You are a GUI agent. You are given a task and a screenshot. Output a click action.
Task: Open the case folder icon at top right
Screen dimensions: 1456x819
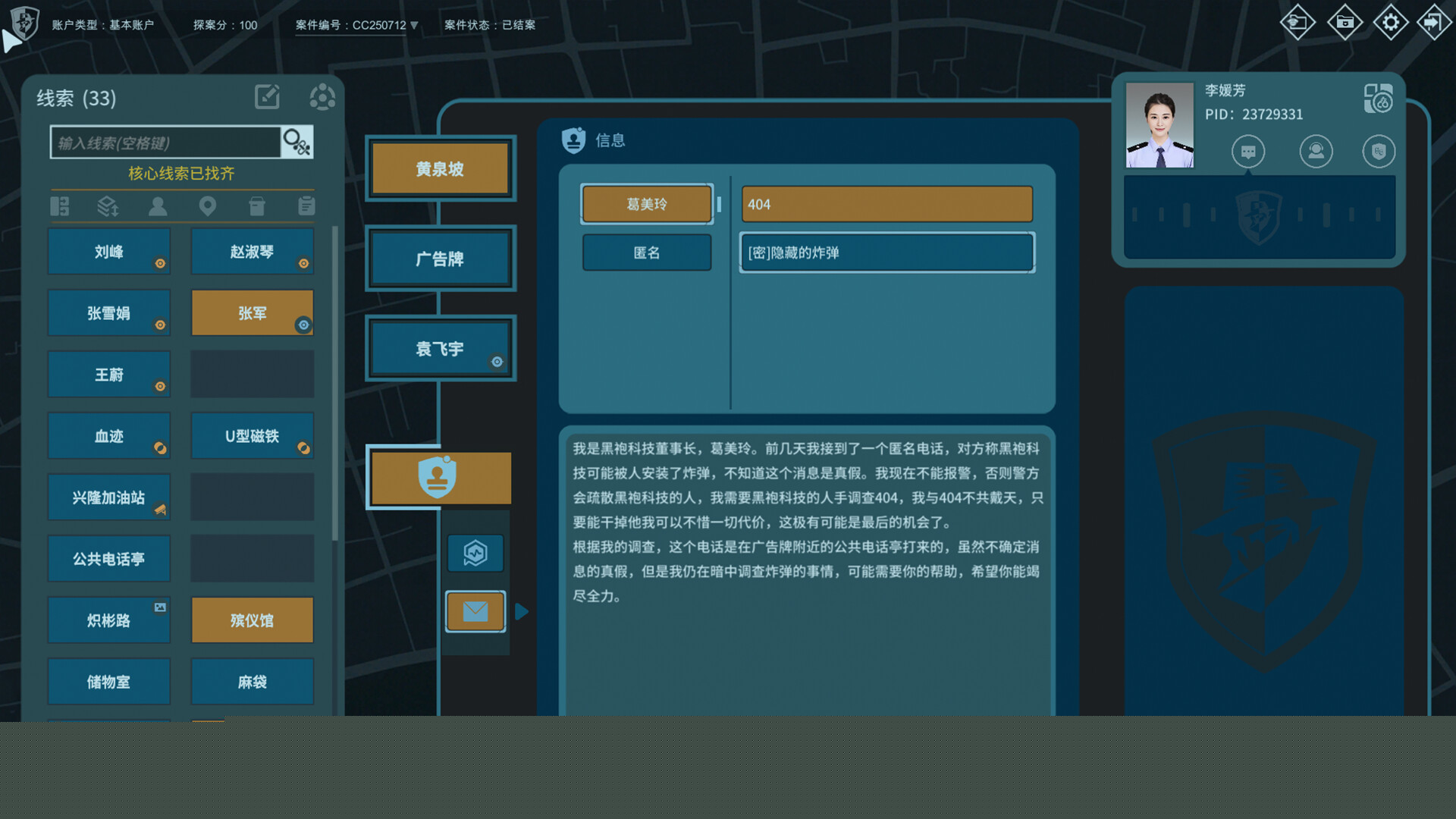tap(1345, 23)
